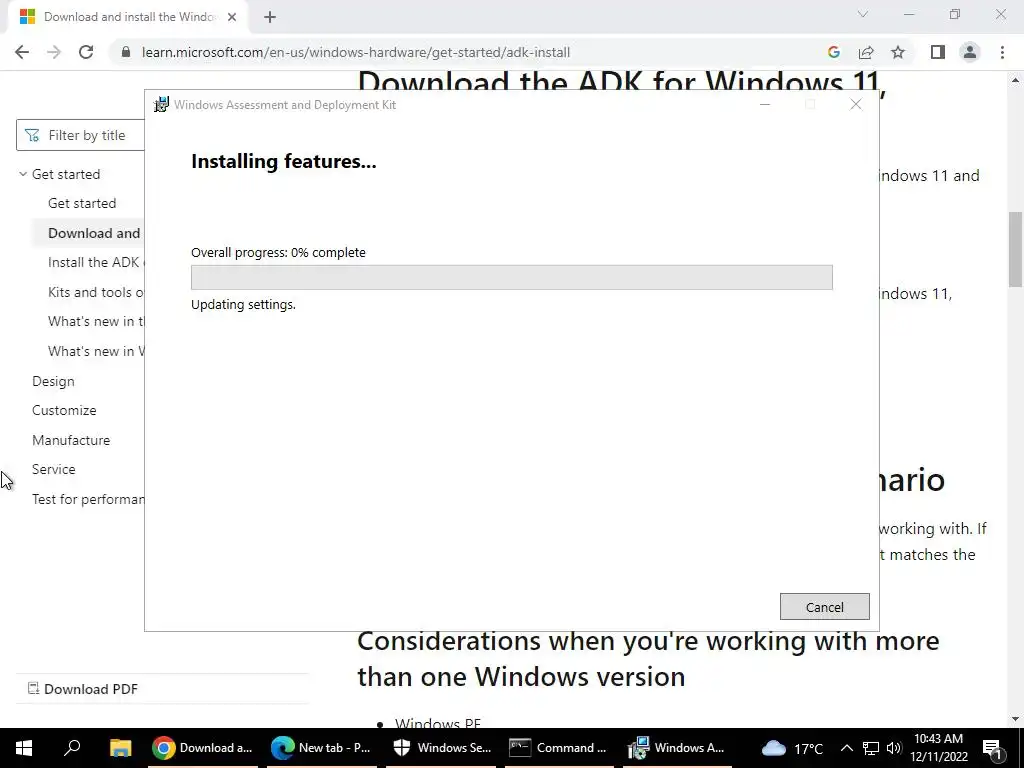
Task: Open Service section in sidebar
Action: point(54,469)
